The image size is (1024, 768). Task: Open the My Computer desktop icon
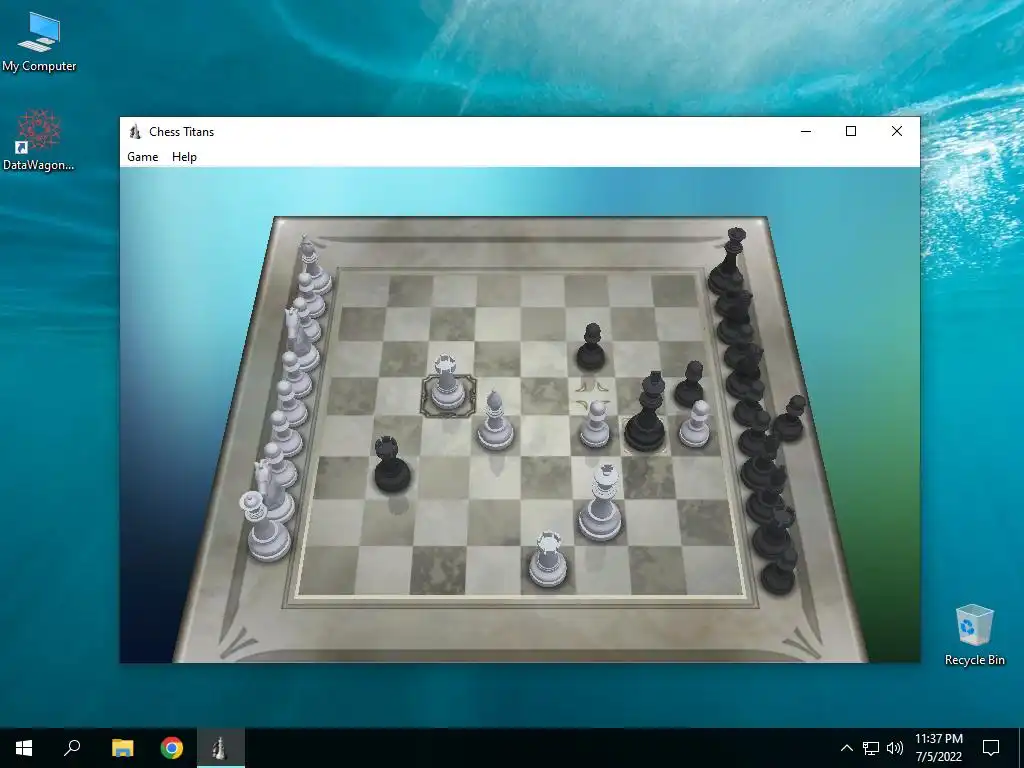(x=39, y=42)
